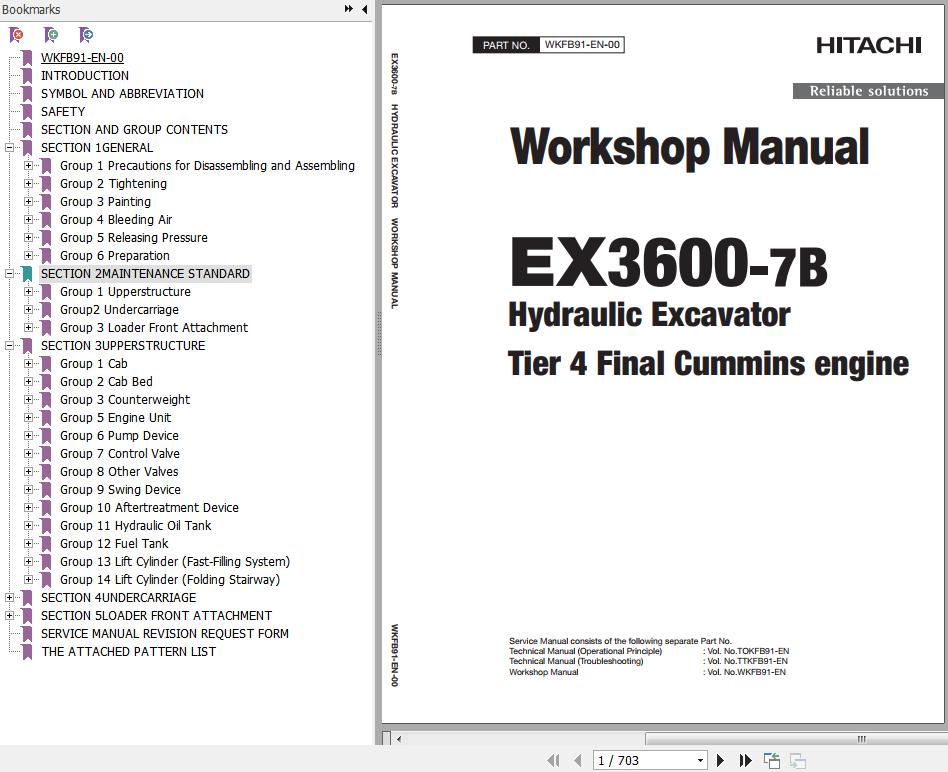The image size is (948, 772).
Task: Click the horizontal scrollbar thumb
Action: coord(795,739)
